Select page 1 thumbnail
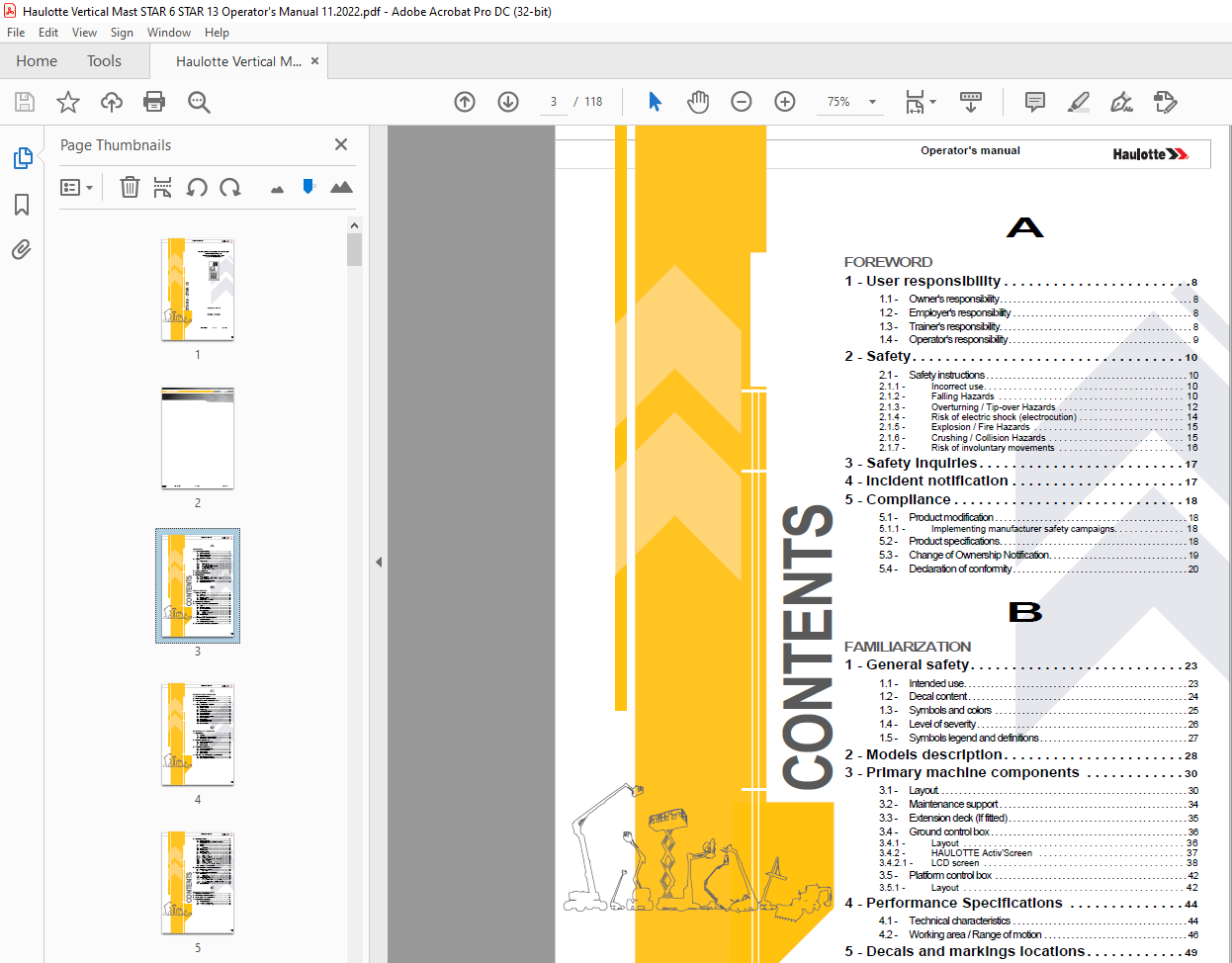The height and width of the screenshot is (963, 1232). coord(198,290)
